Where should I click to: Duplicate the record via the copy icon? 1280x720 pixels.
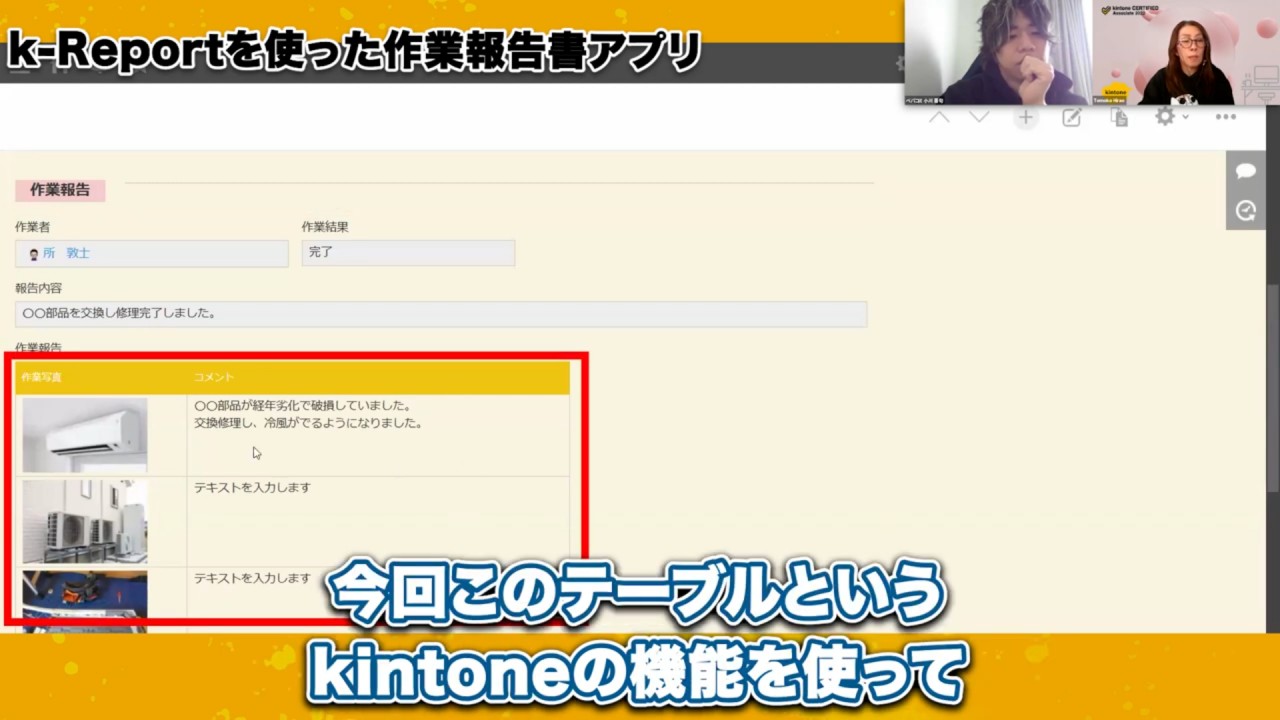1119,117
